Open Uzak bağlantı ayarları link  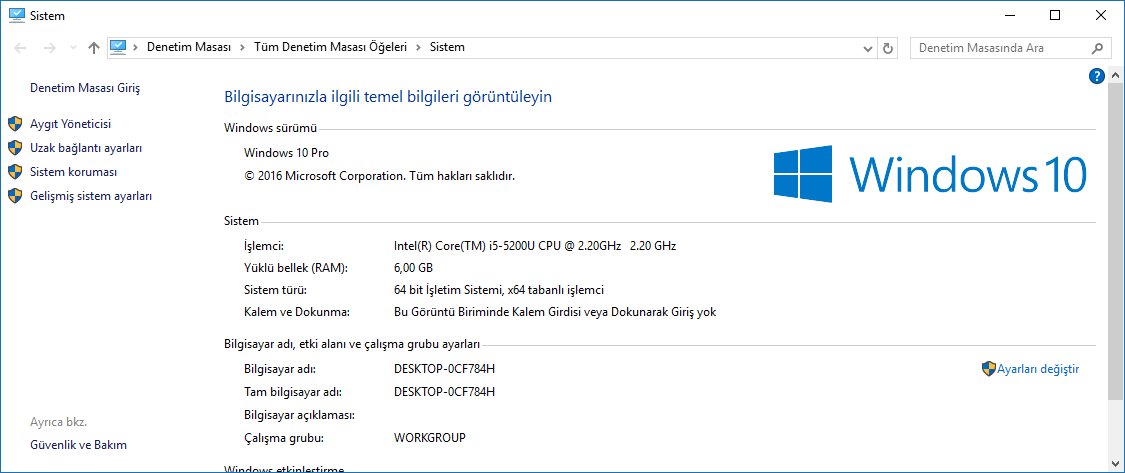pyautogui.click(x=86, y=148)
